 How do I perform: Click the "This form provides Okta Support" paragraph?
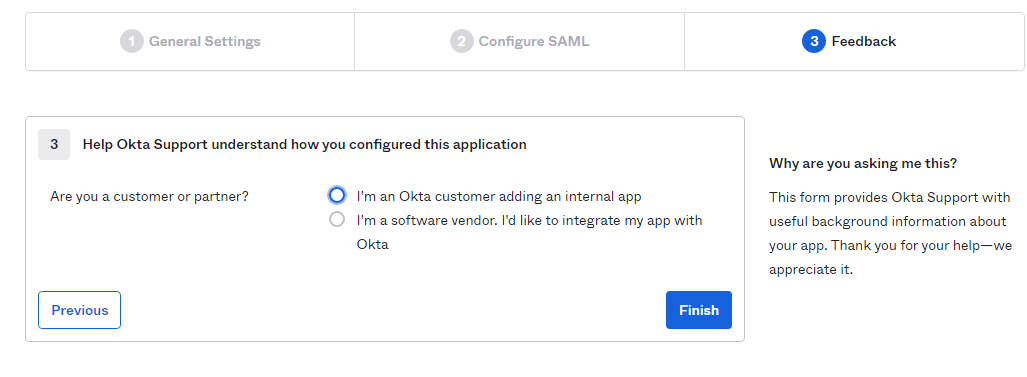coord(892,234)
